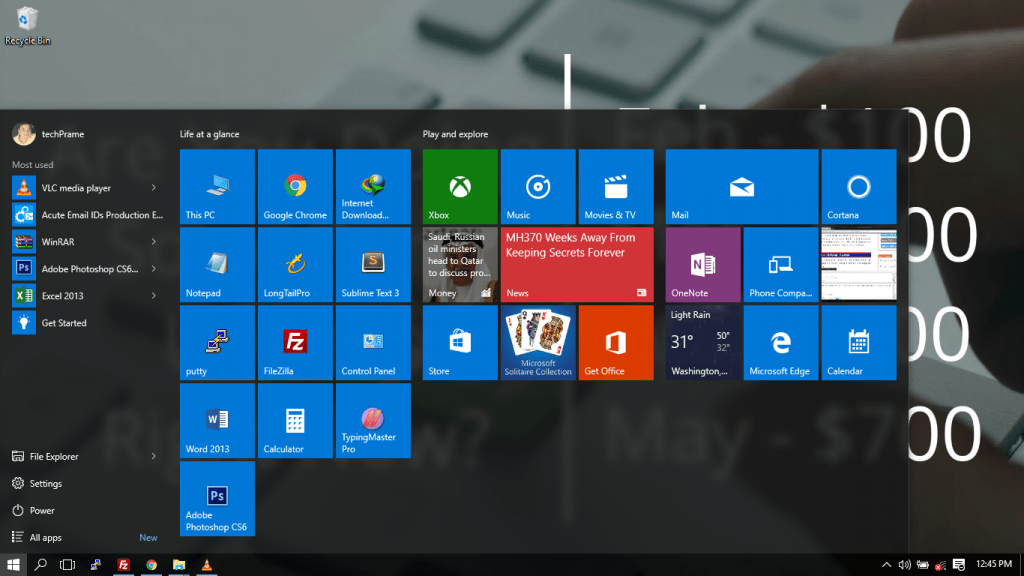Open the Xbox tile

[x=460, y=187]
